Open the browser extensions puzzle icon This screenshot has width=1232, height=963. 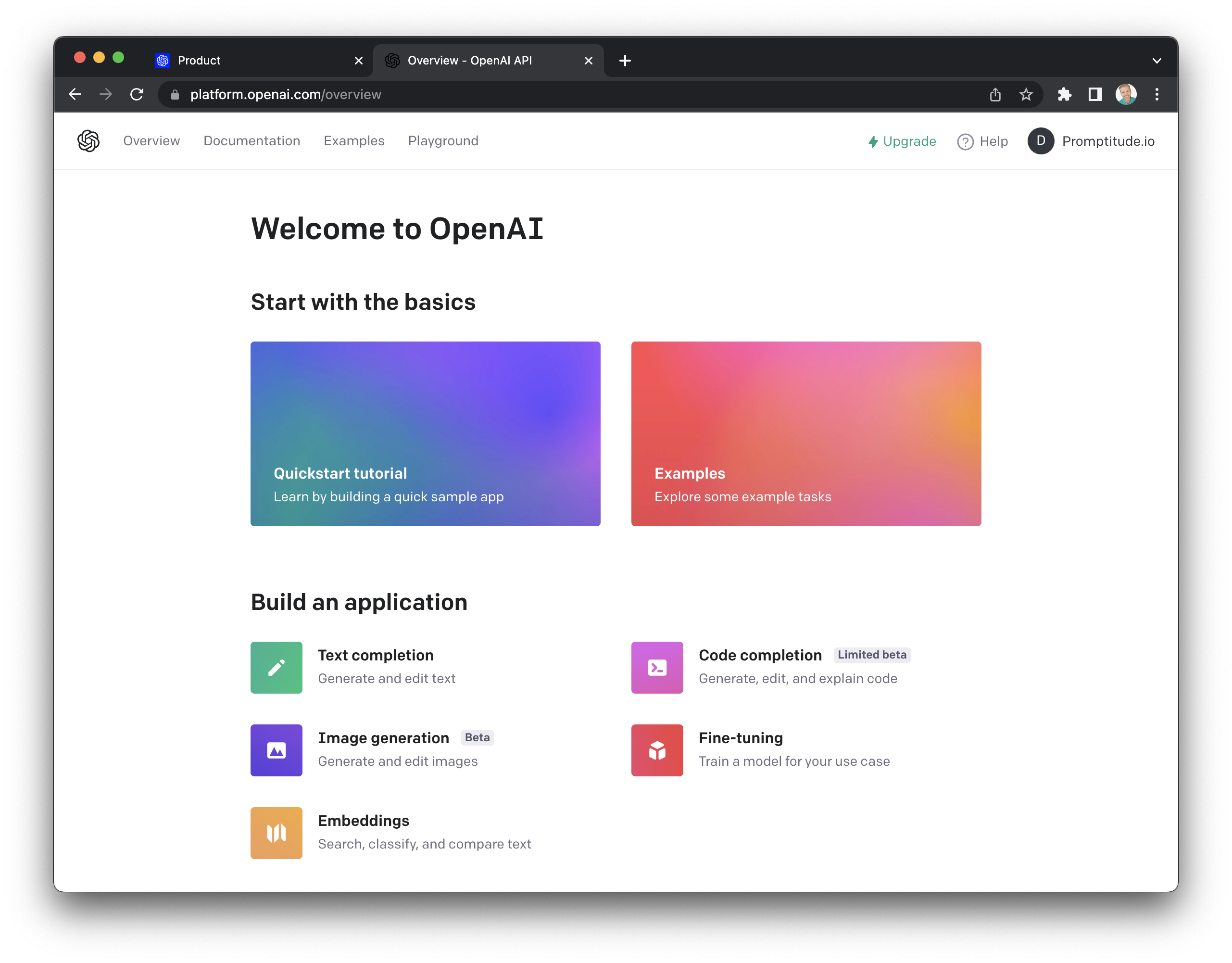pos(1064,94)
